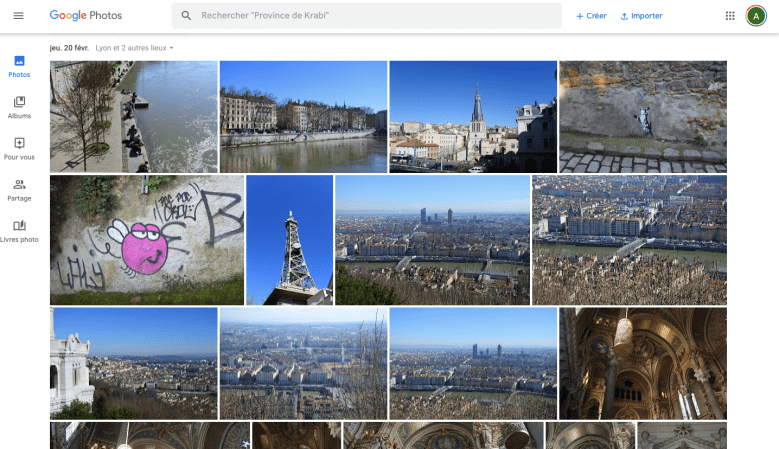Click the search magnifier icon
This screenshot has height=449, width=779.
186,16
